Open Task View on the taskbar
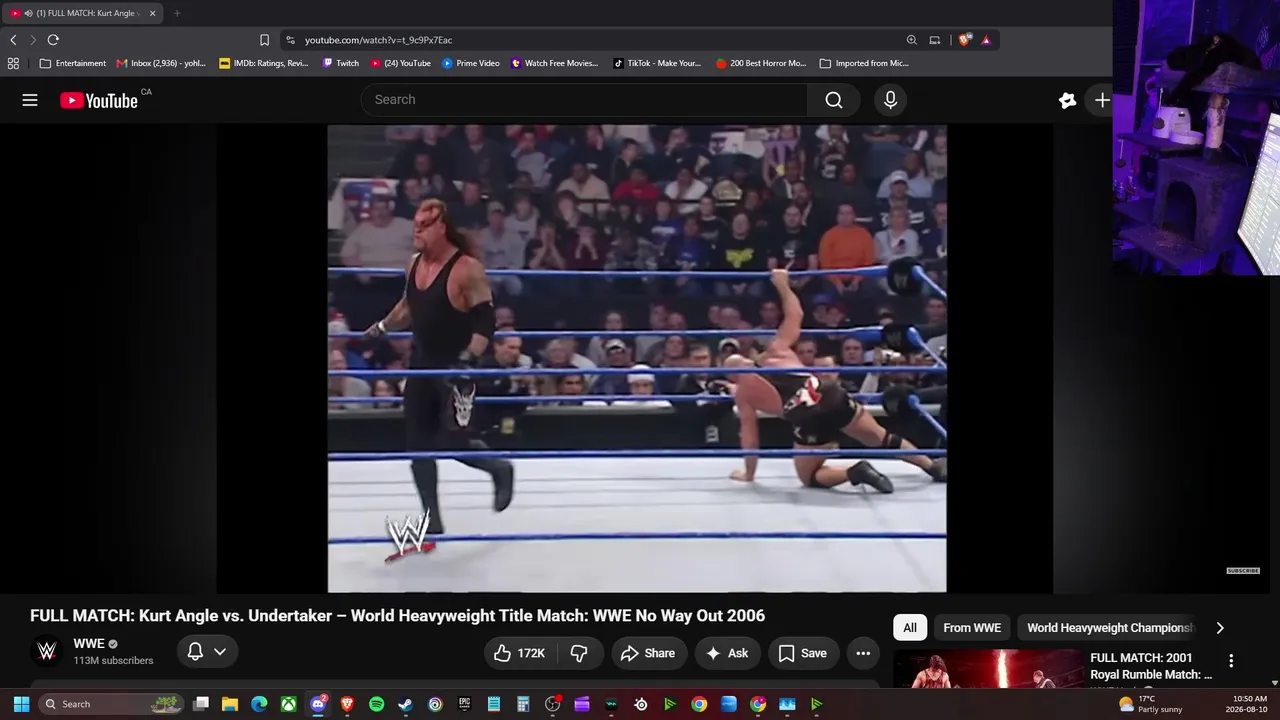The width and height of the screenshot is (1280, 720). (201, 704)
